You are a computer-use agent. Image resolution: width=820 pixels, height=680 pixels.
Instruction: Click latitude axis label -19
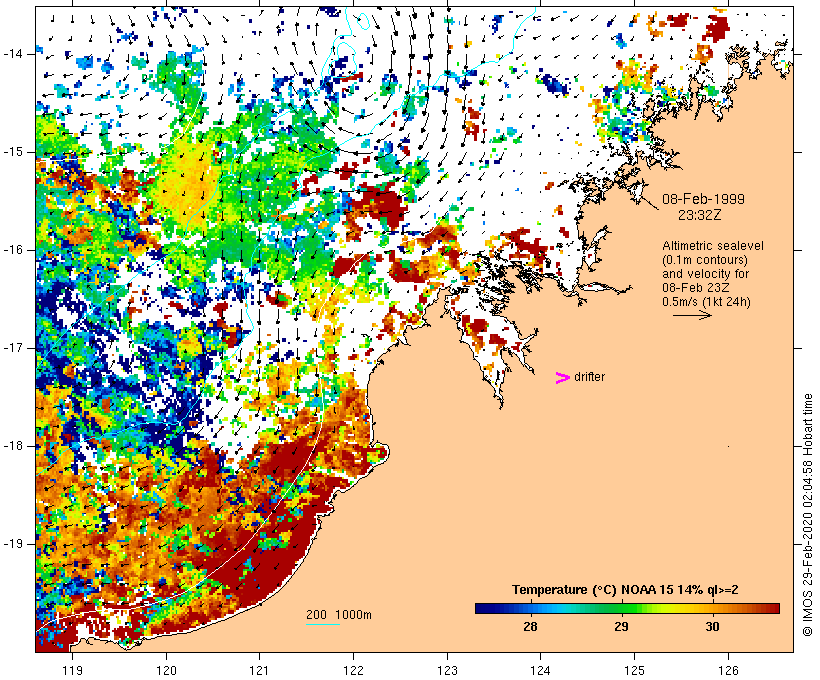coord(13,544)
